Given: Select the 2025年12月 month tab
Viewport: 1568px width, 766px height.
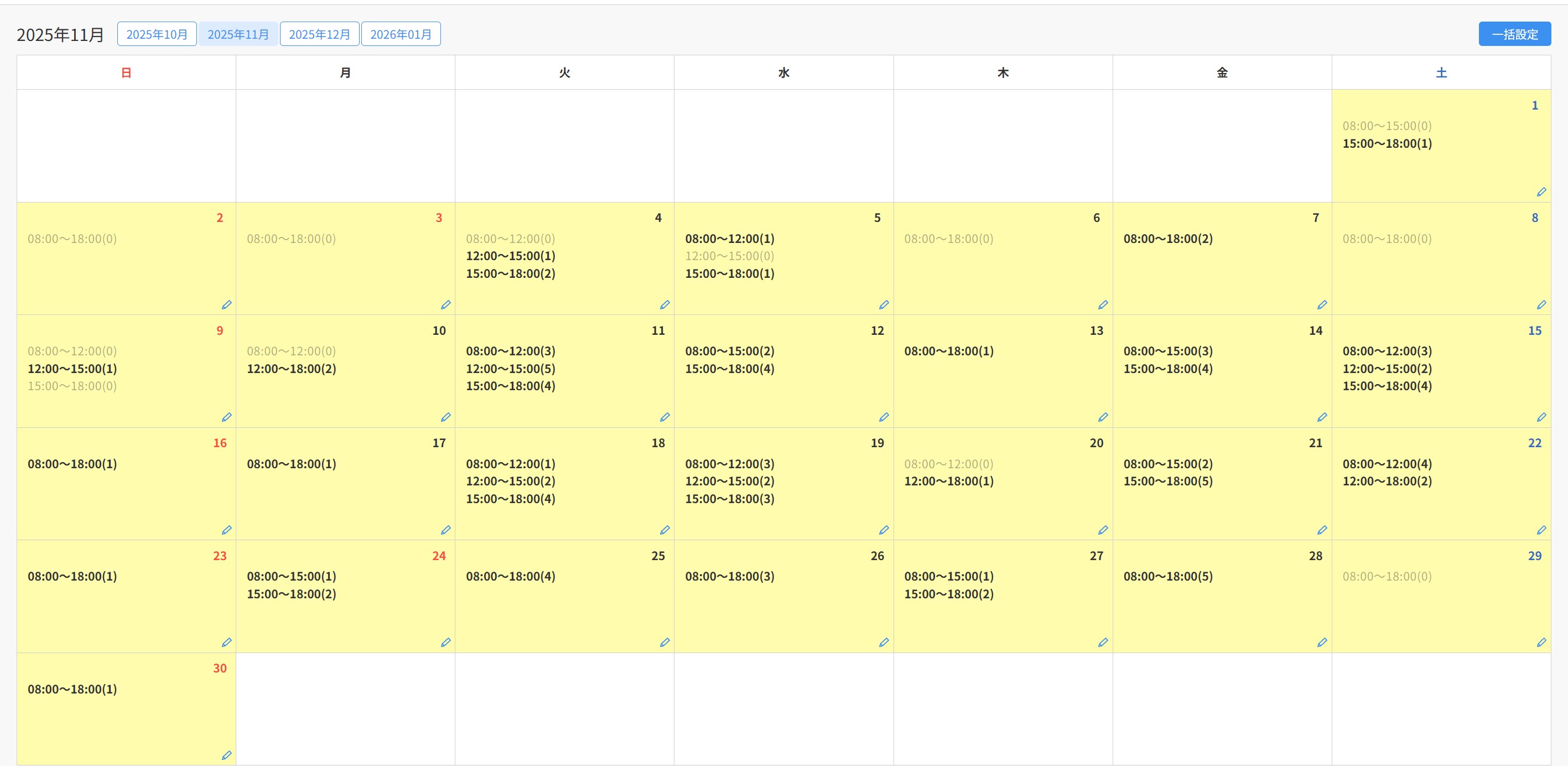Looking at the screenshot, I should [x=319, y=34].
